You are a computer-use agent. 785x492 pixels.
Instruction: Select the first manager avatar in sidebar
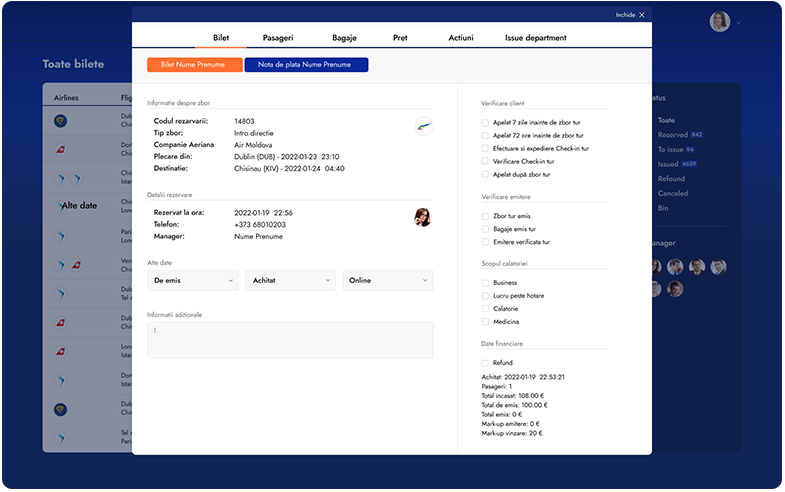[655, 267]
